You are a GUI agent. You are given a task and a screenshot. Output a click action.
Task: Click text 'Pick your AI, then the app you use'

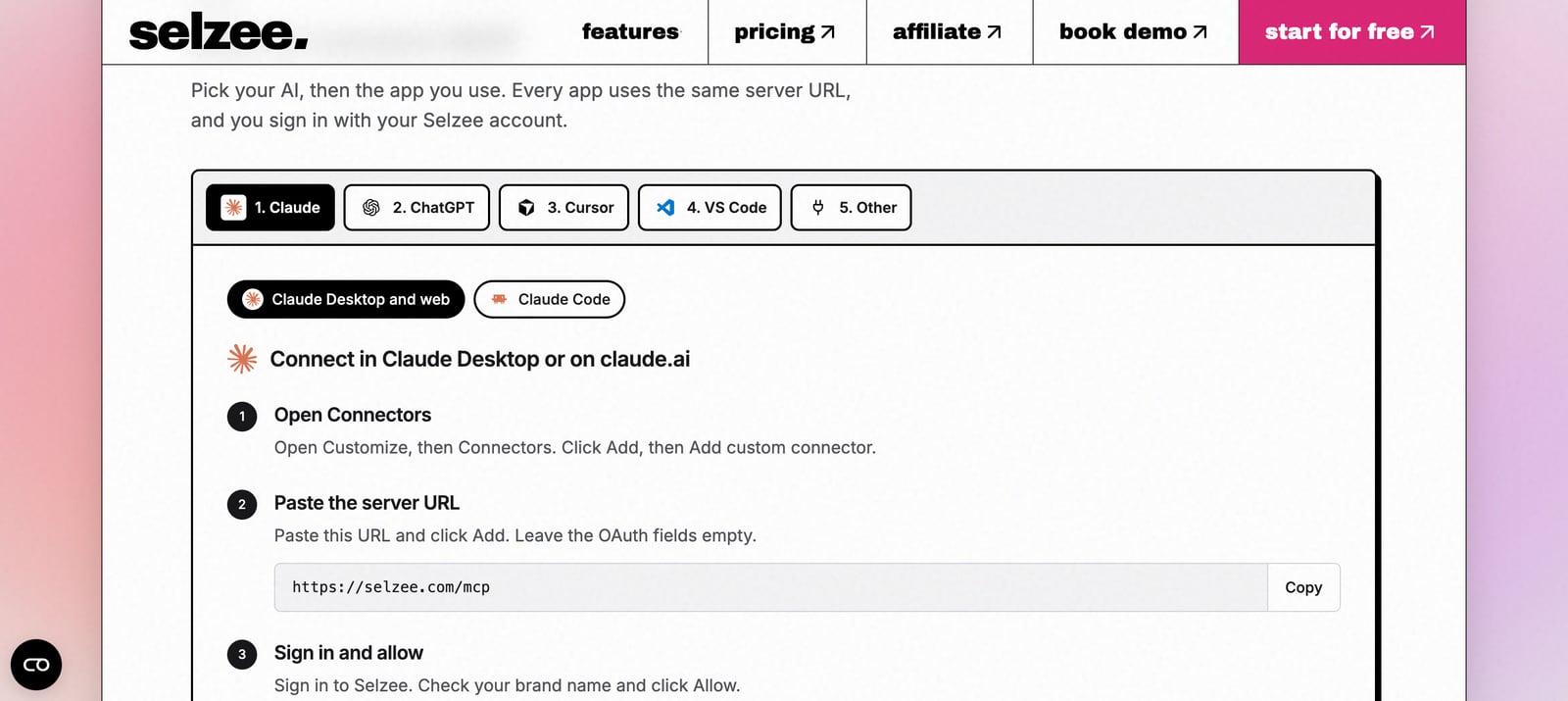tap(349, 90)
